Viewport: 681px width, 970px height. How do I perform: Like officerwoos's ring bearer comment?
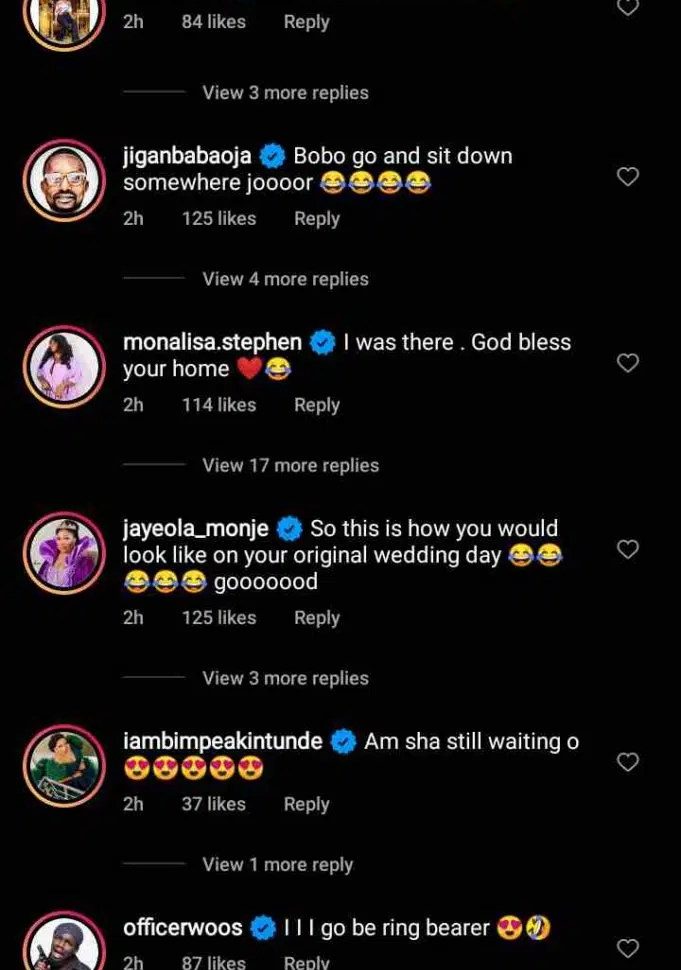click(627, 948)
